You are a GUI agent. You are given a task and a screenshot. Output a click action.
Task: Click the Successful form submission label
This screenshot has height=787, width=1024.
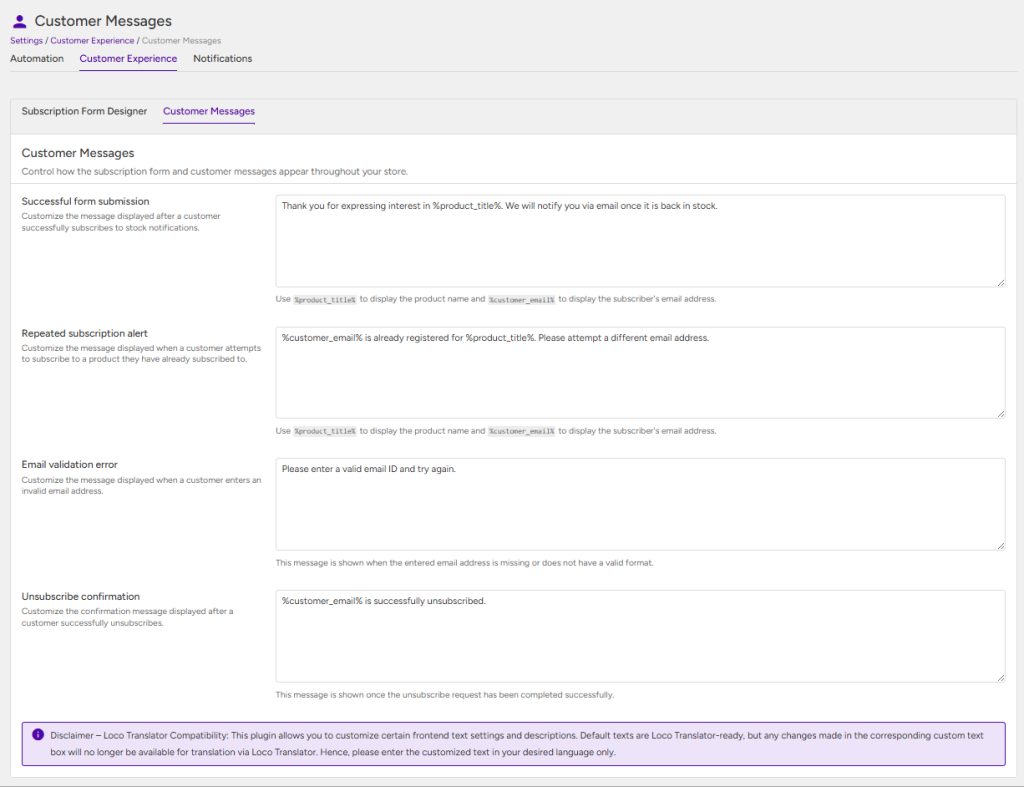tap(86, 201)
